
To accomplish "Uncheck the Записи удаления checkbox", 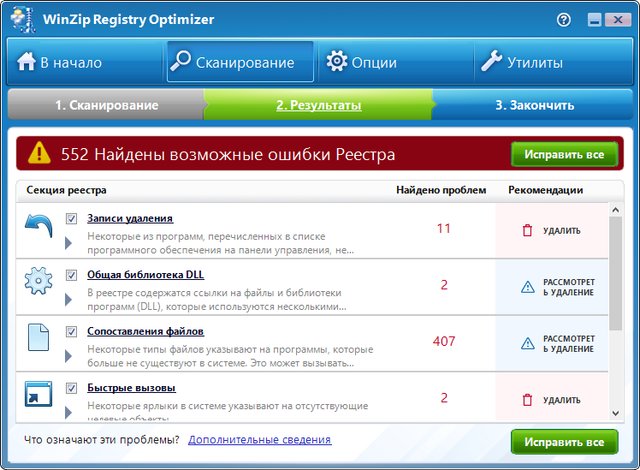I will (x=71, y=218).
